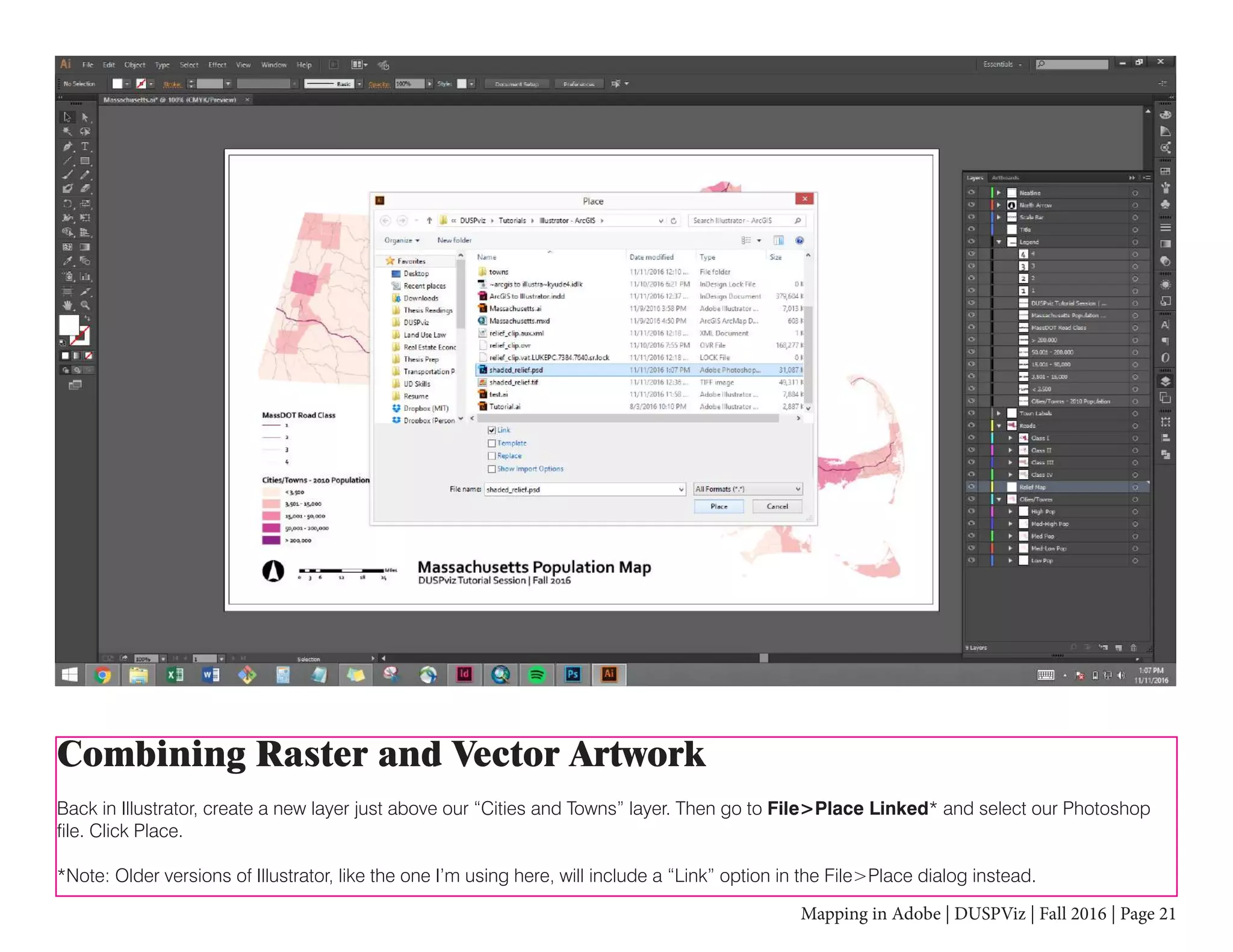Click the Cancel button
1233x952 pixels.
tap(777, 507)
